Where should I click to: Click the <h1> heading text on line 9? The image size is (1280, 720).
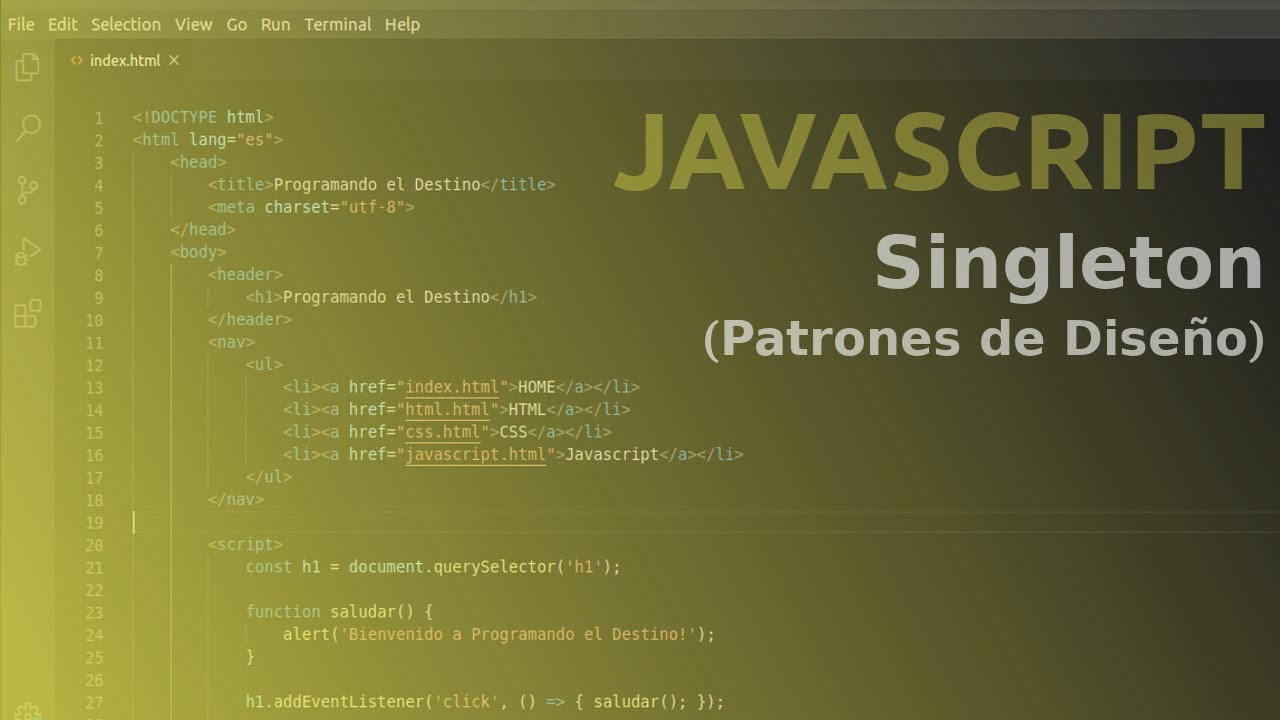pyautogui.click(x=386, y=297)
